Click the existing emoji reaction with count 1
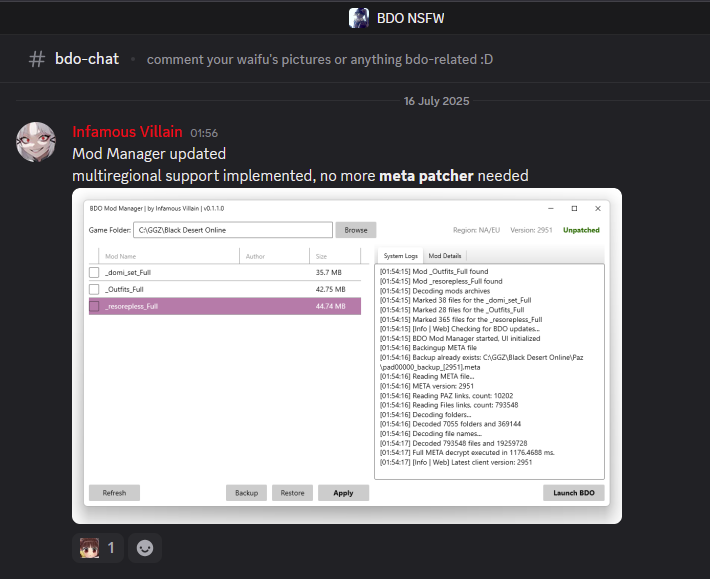Viewport: 710px width, 579px height. pyautogui.click(x=97, y=548)
